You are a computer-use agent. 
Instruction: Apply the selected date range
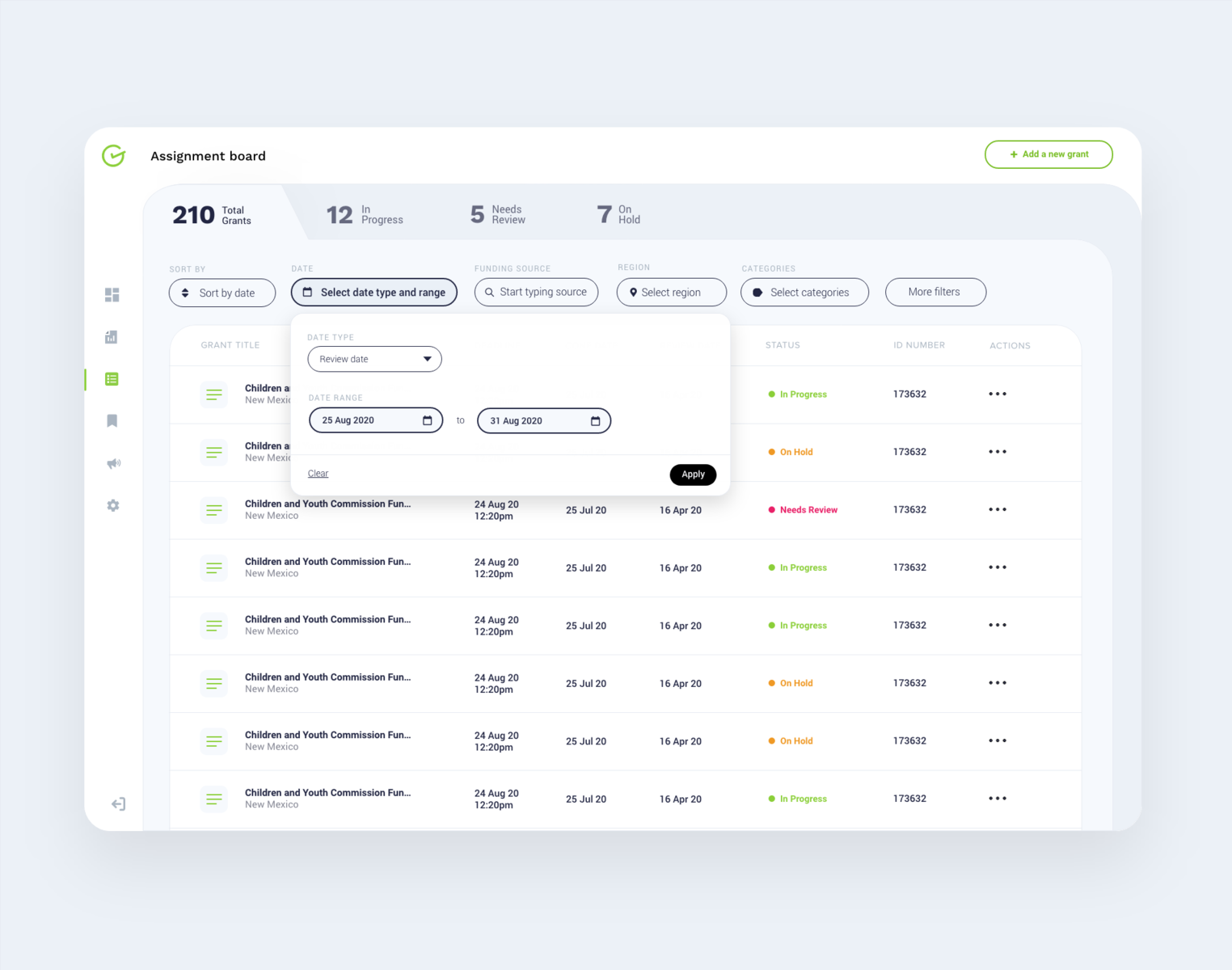coord(693,474)
